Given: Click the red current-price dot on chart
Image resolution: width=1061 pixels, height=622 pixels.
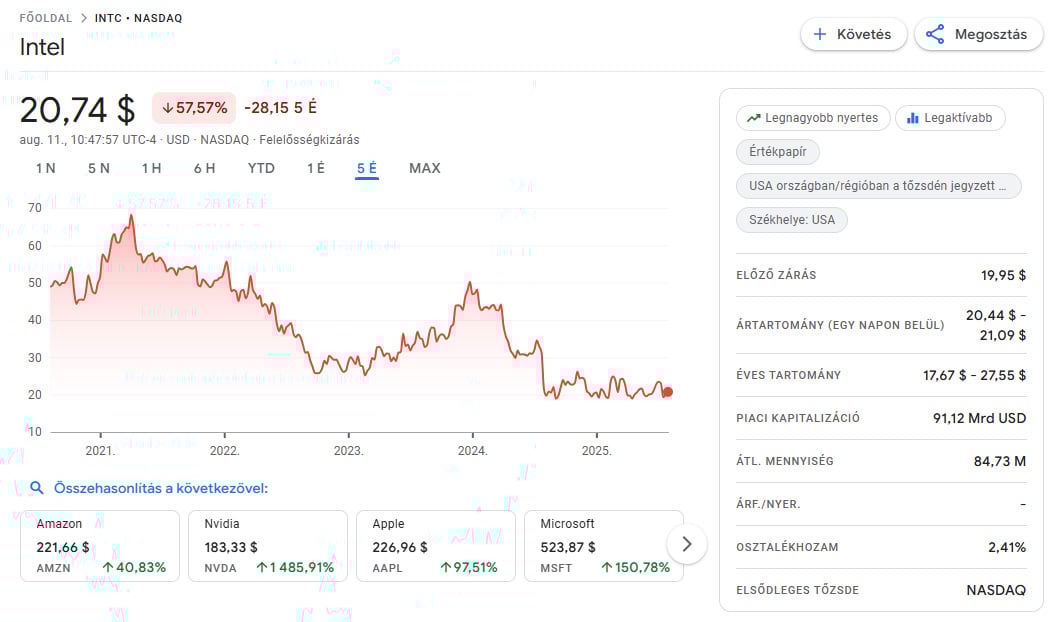Looking at the screenshot, I should coord(668,392).
